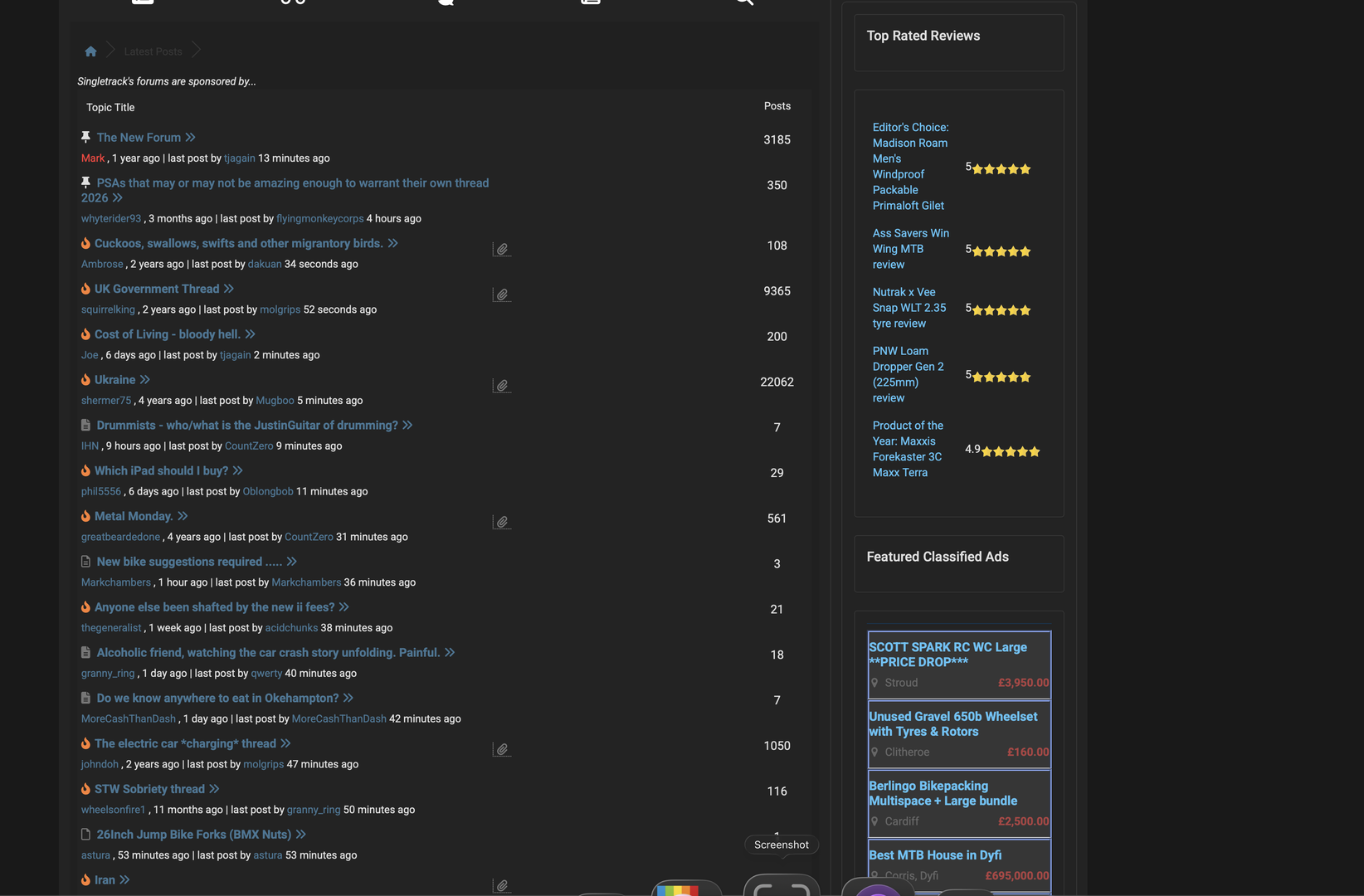Screen dimensions: 1364x896
Task: View Unused Gravel 650b Wheelset ad
Action: tap(952, 723)
